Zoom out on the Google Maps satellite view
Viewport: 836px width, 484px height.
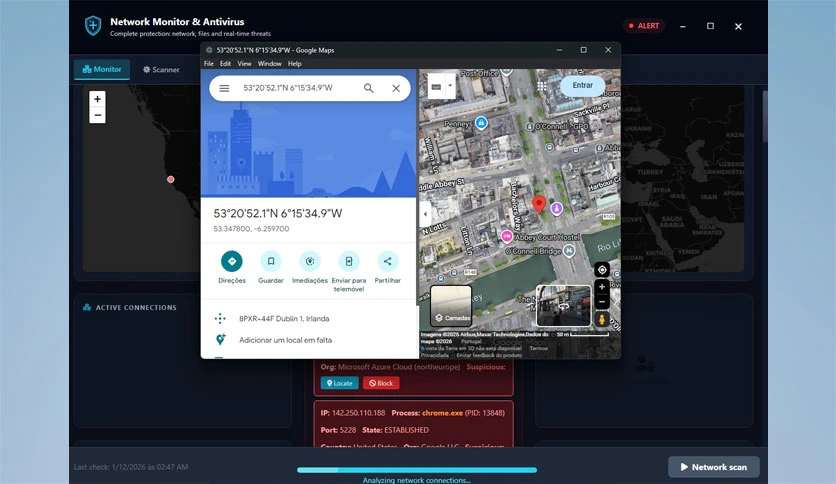pos(602,301)
